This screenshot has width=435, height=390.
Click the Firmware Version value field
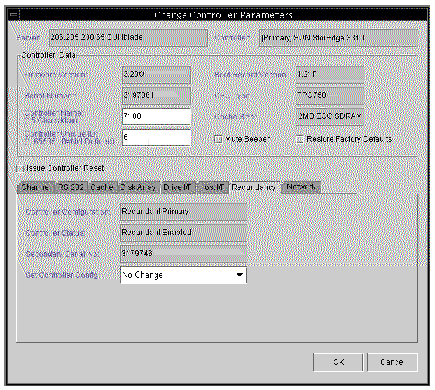[x=157, y=74]
